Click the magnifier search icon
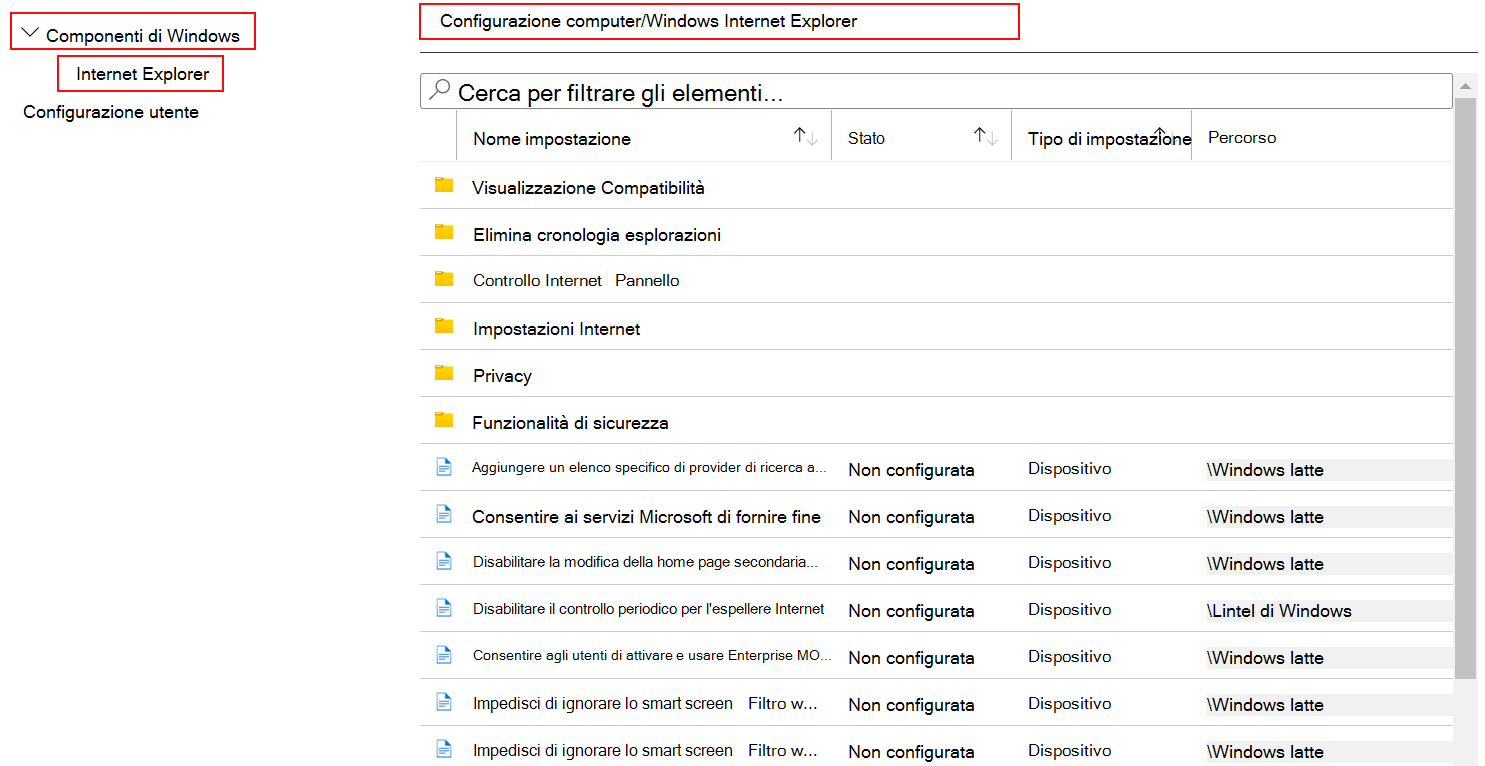Viewport: 1485px width, 766px height. (x=438, y=91)
